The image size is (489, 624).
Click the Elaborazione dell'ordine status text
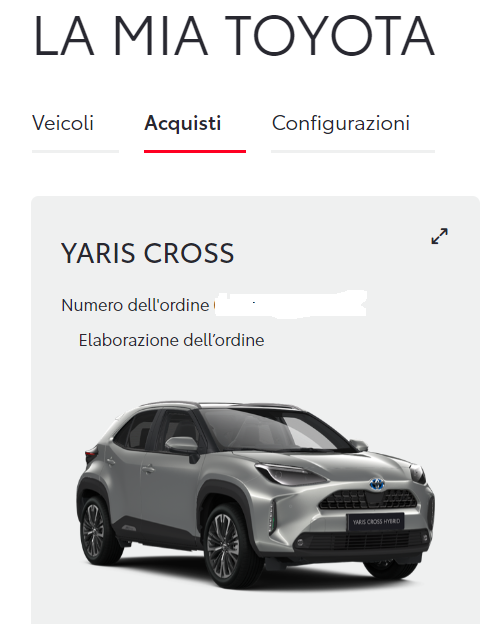tap(171, 341)
